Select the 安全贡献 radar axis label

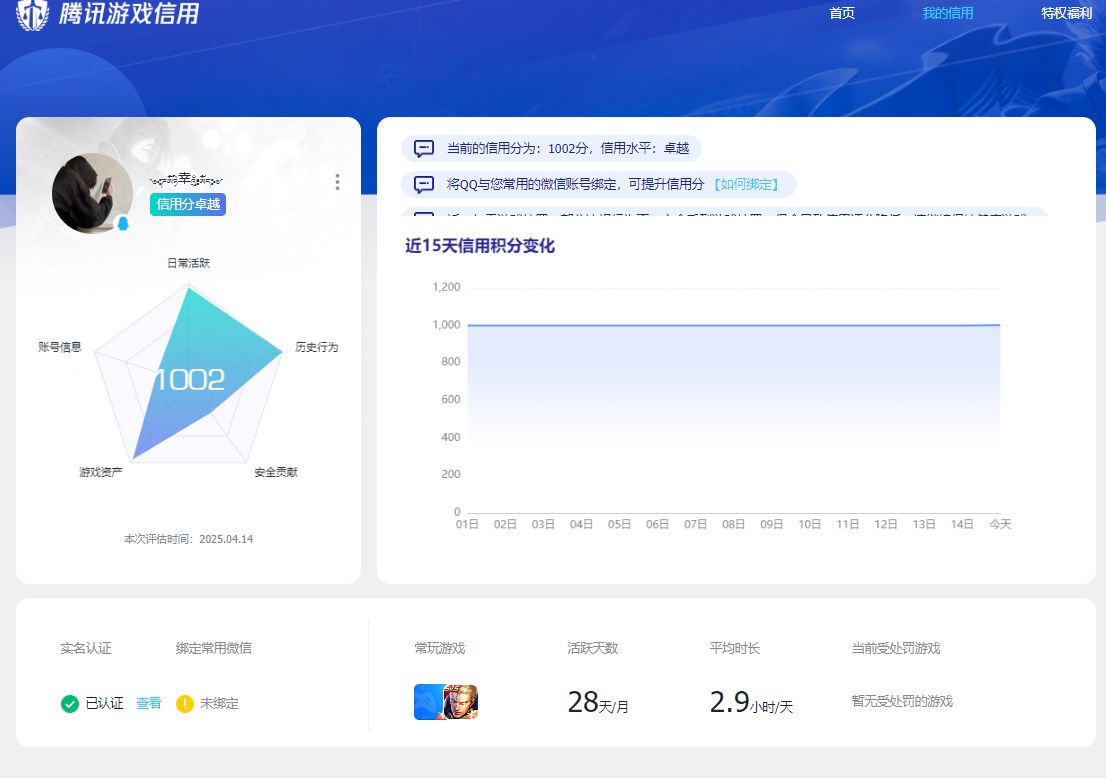pos(276,472)
